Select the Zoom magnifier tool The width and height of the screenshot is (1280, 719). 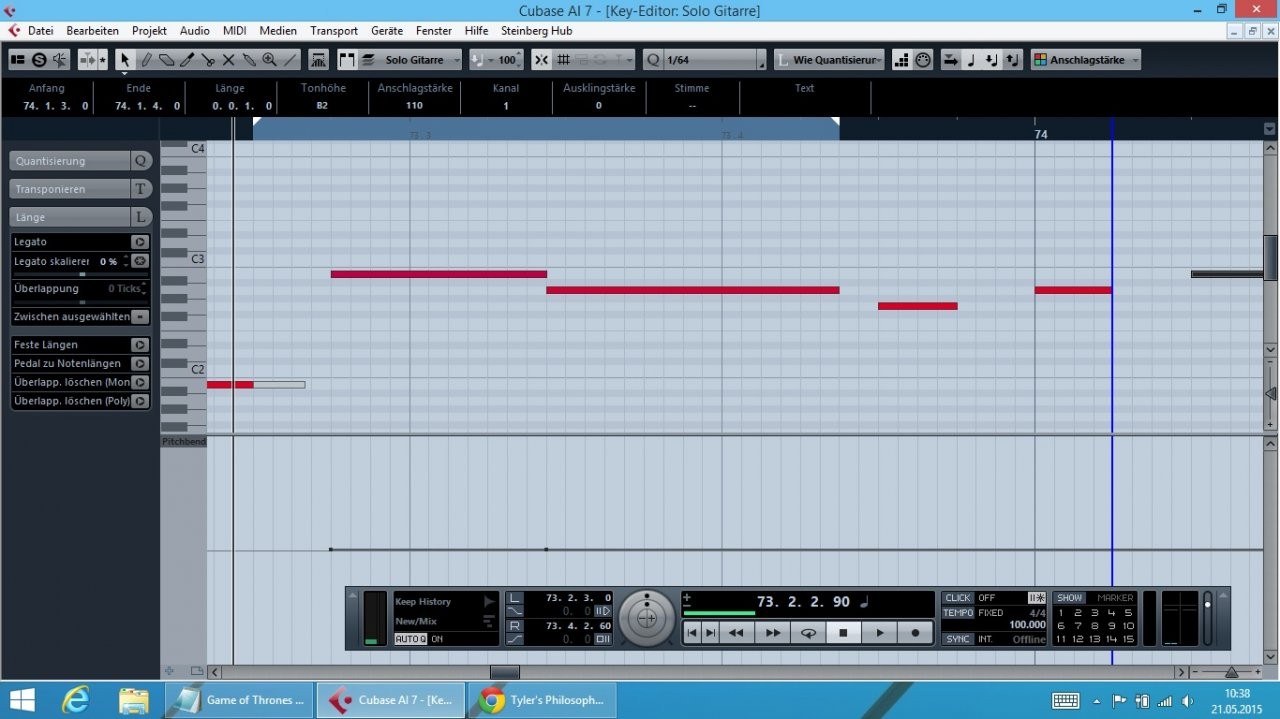tap(269, 60)
